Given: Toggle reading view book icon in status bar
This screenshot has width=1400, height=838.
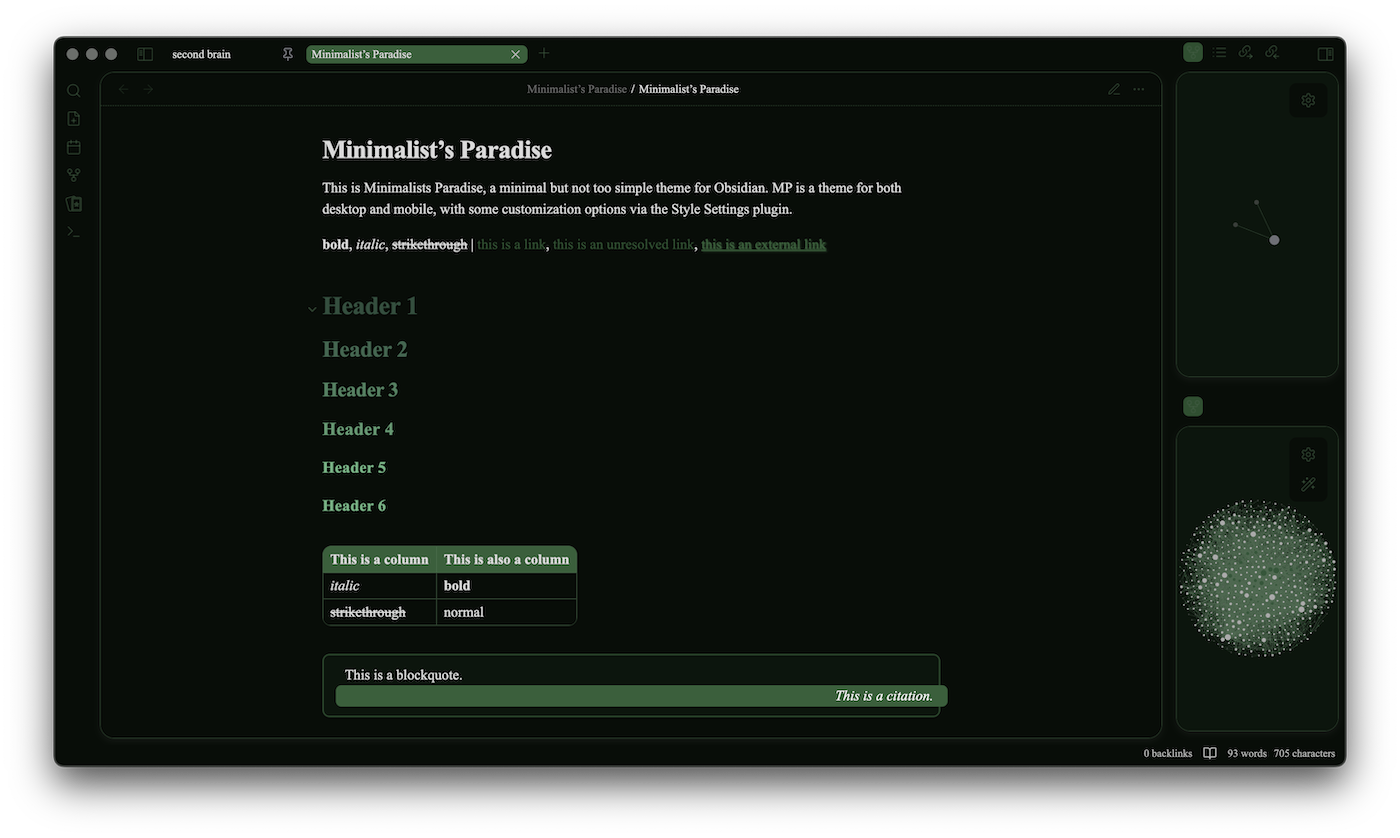Looking at the screenshot, I should (1210, 753).
